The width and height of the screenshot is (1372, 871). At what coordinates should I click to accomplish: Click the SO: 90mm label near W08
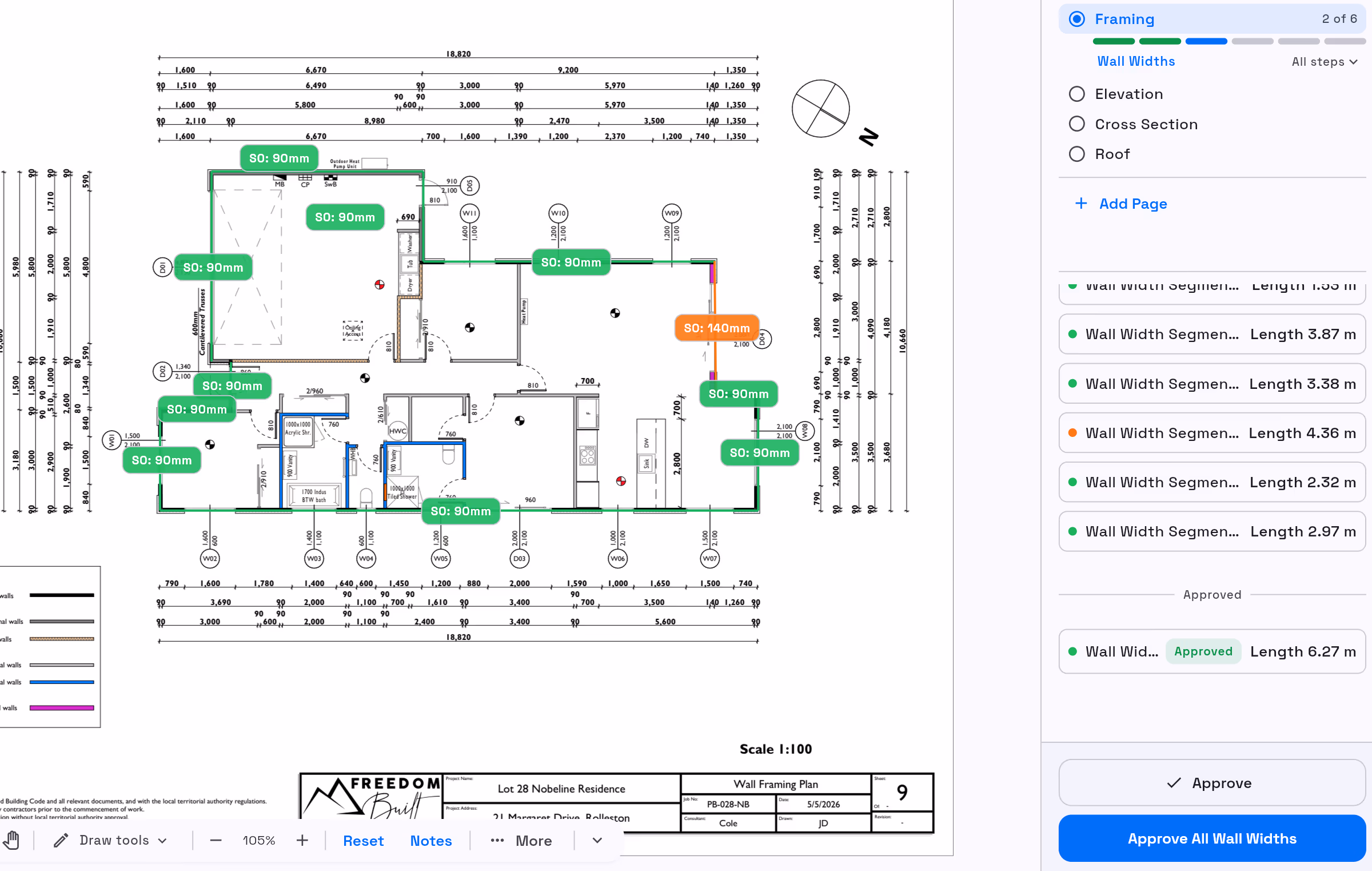pos(760,452)
